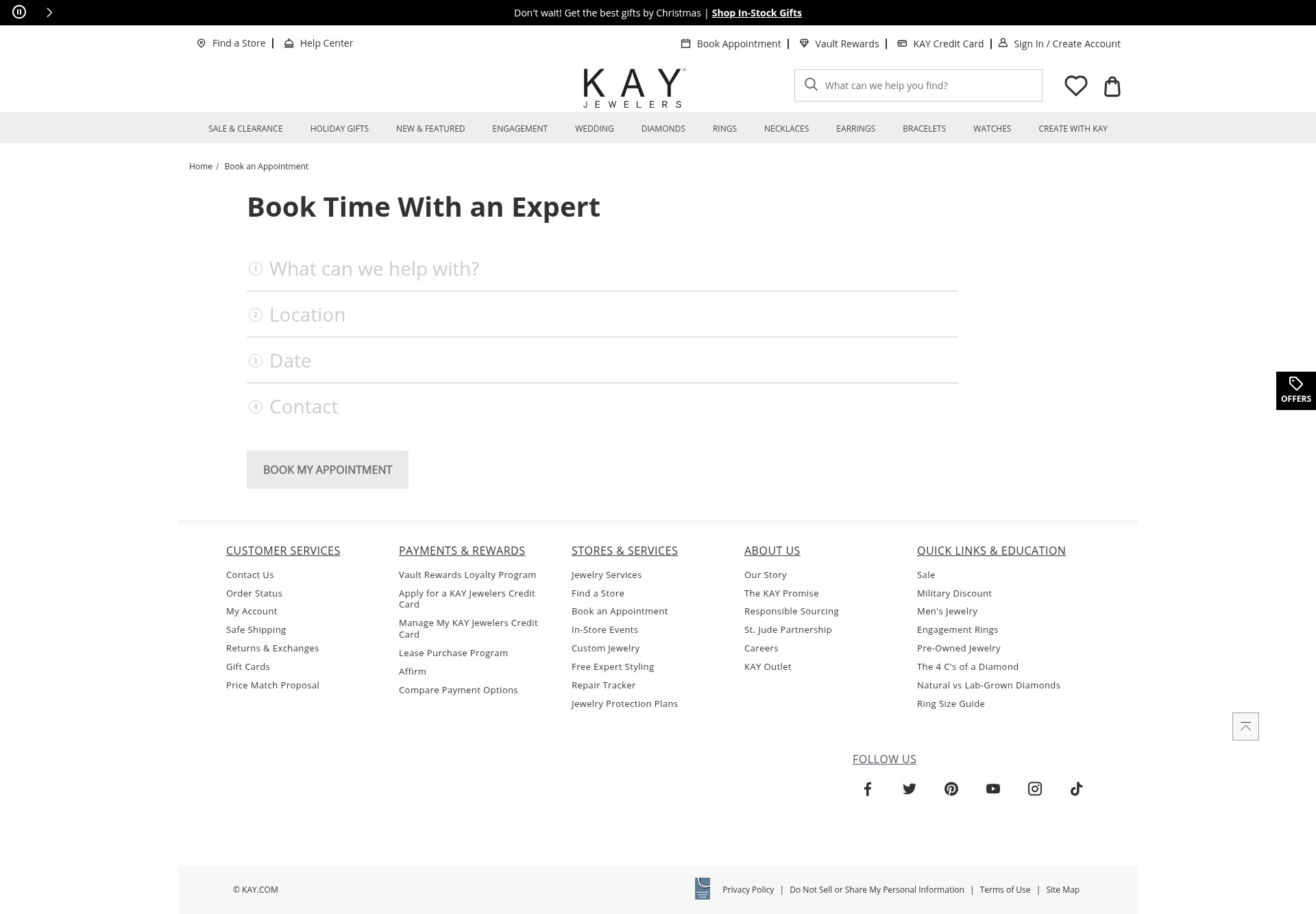Open the wishlist heart icon
This screenshot has width=1316, height=914.
1075,86
